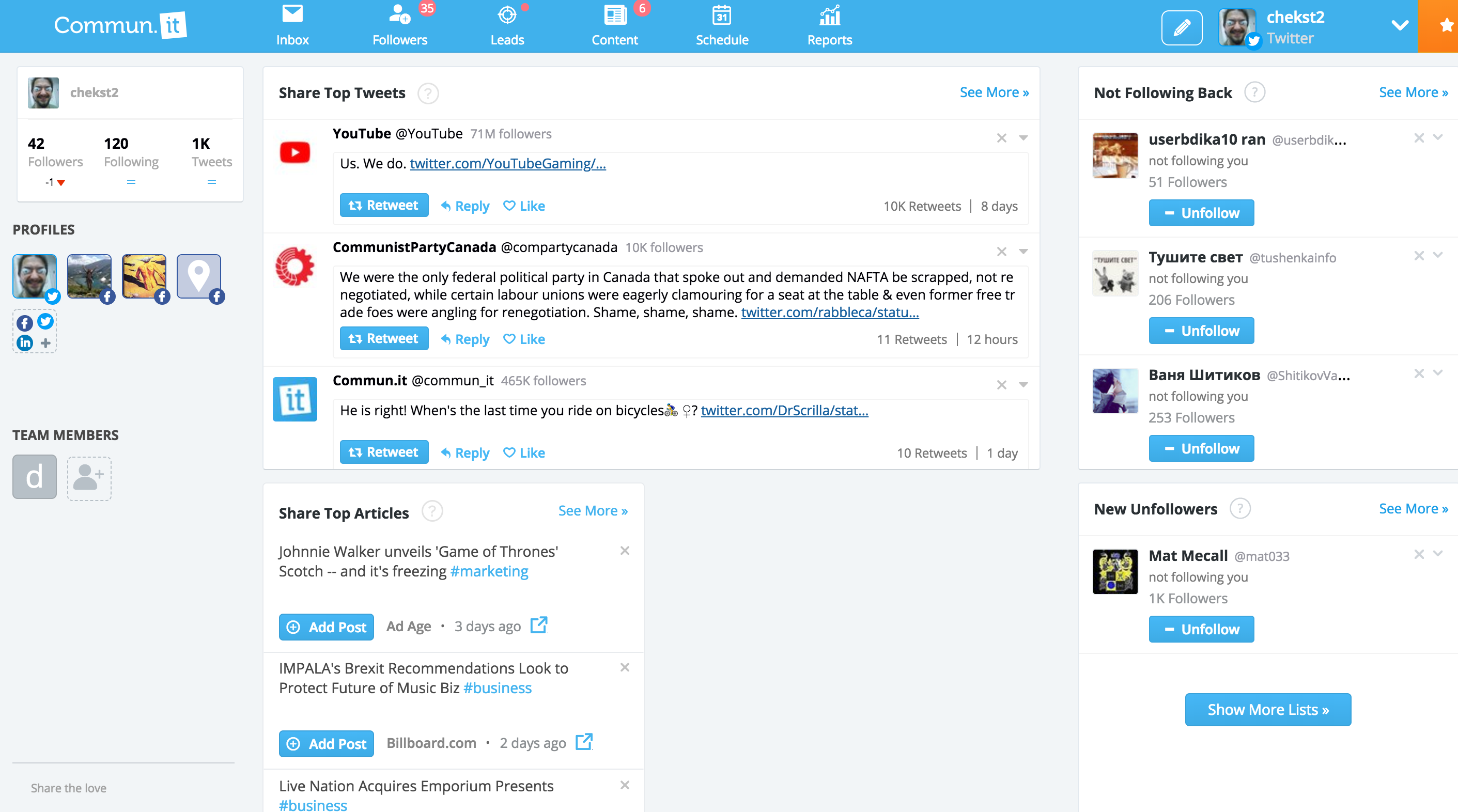1458x812 pixels.
Task: Open the Inbox tab
Action: coord(292,26)
